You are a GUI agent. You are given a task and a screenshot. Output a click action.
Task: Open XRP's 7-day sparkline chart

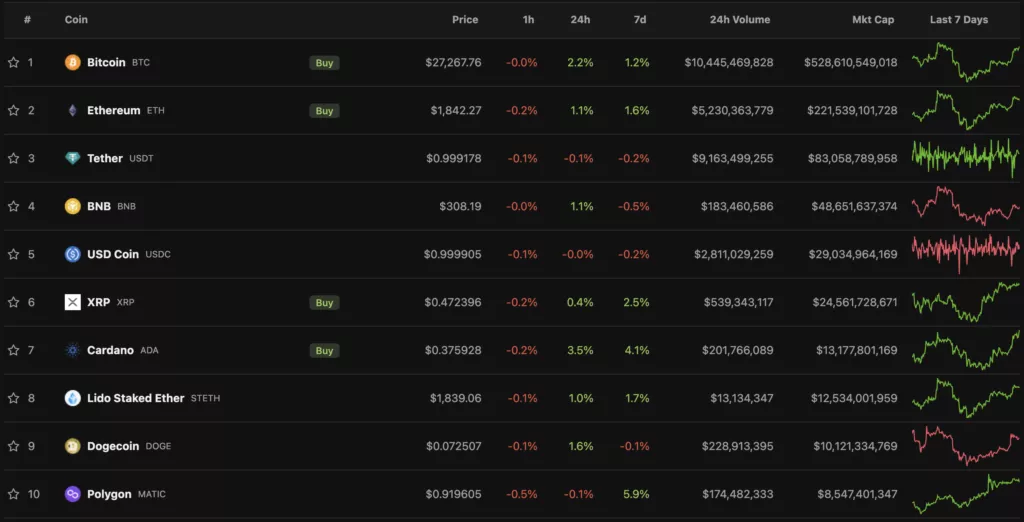tap(966, 302)
